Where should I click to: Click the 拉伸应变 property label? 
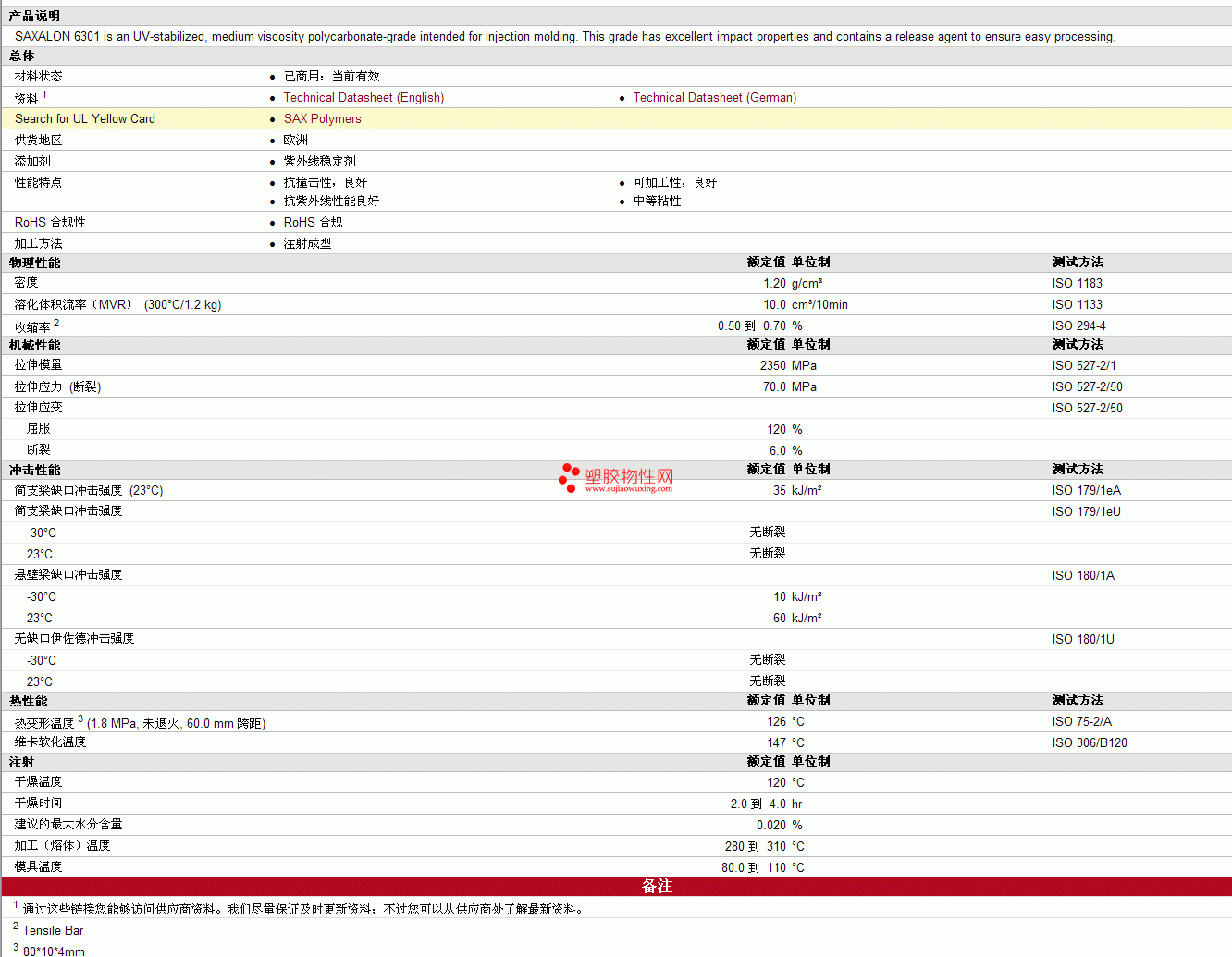coord(39,408)
